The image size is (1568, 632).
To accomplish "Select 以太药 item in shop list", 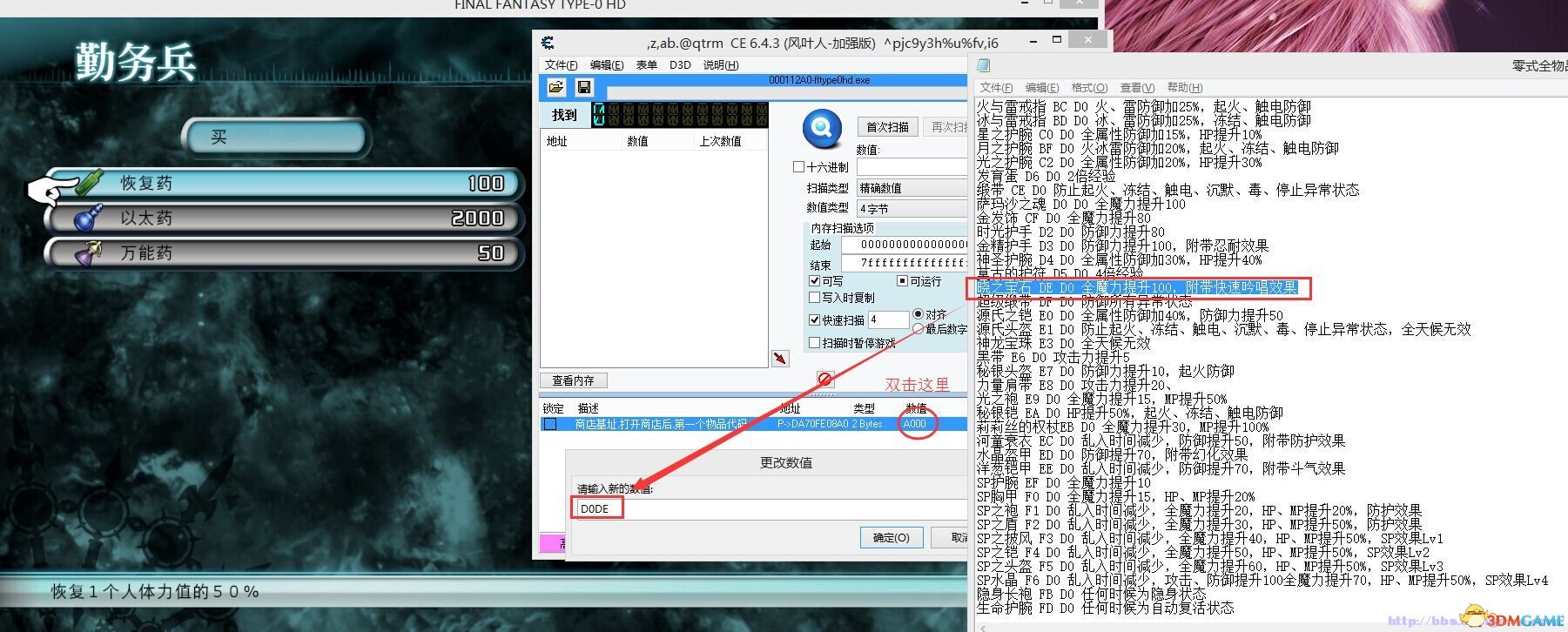I will [x=286, y=218].
